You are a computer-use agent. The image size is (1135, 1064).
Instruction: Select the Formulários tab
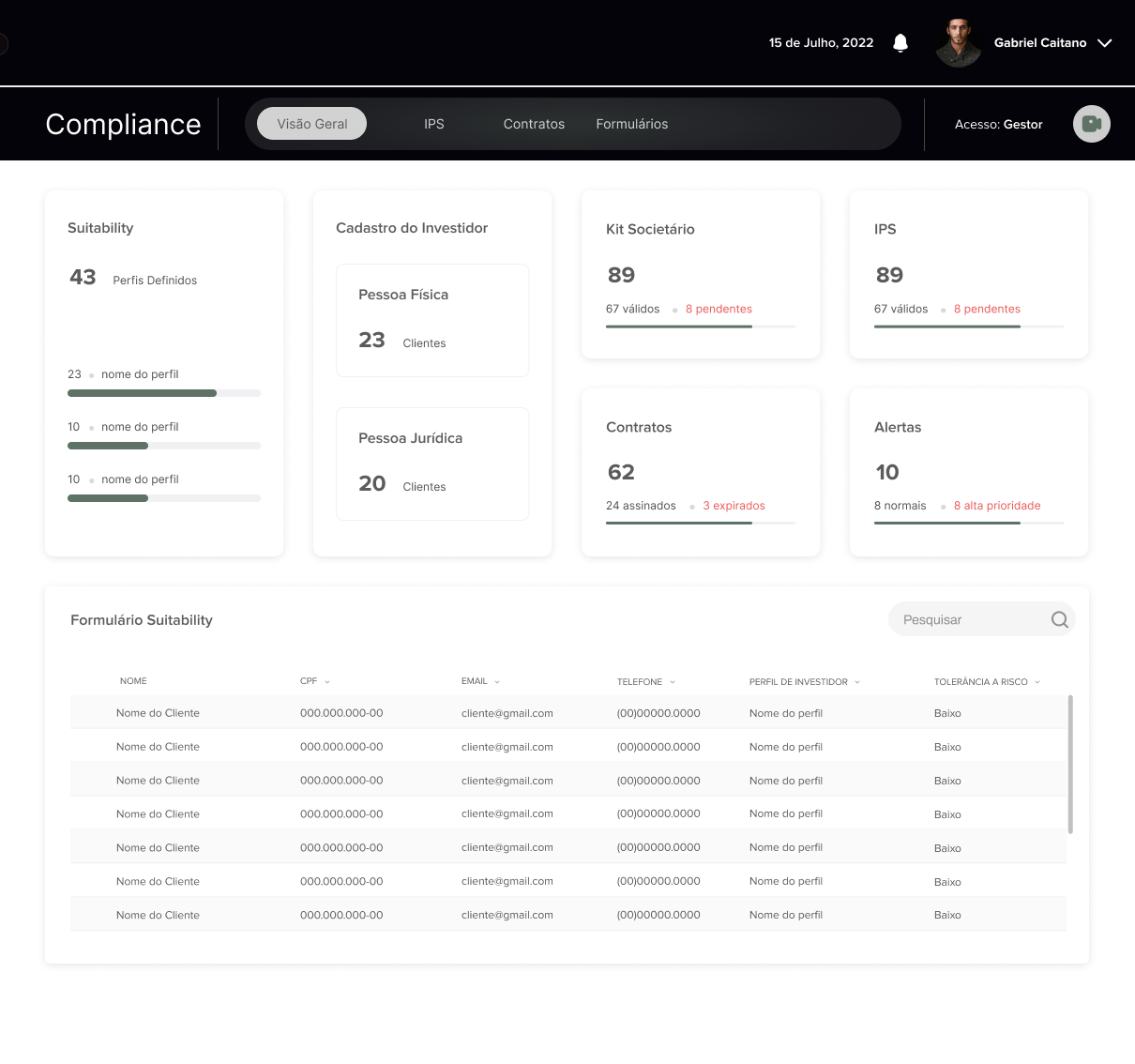pyautogui.click(x=631, y=124)
